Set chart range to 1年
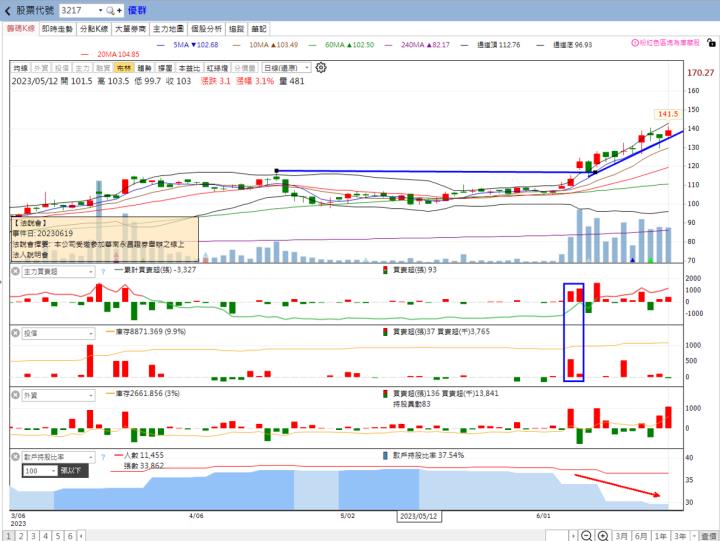 tap(660, 536)
